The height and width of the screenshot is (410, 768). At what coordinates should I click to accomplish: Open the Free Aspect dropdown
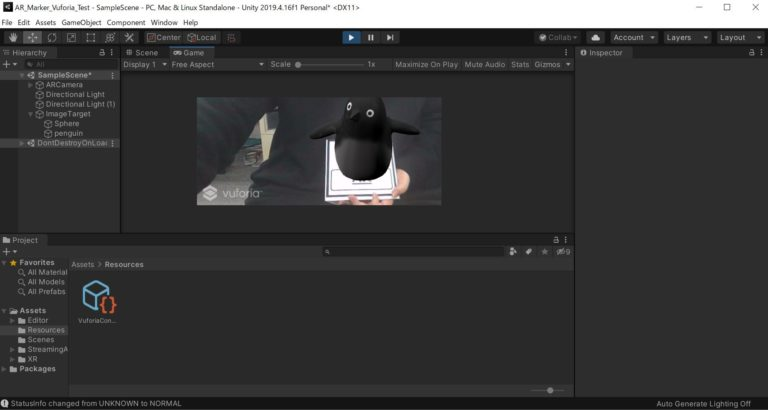tap(218, 65)
